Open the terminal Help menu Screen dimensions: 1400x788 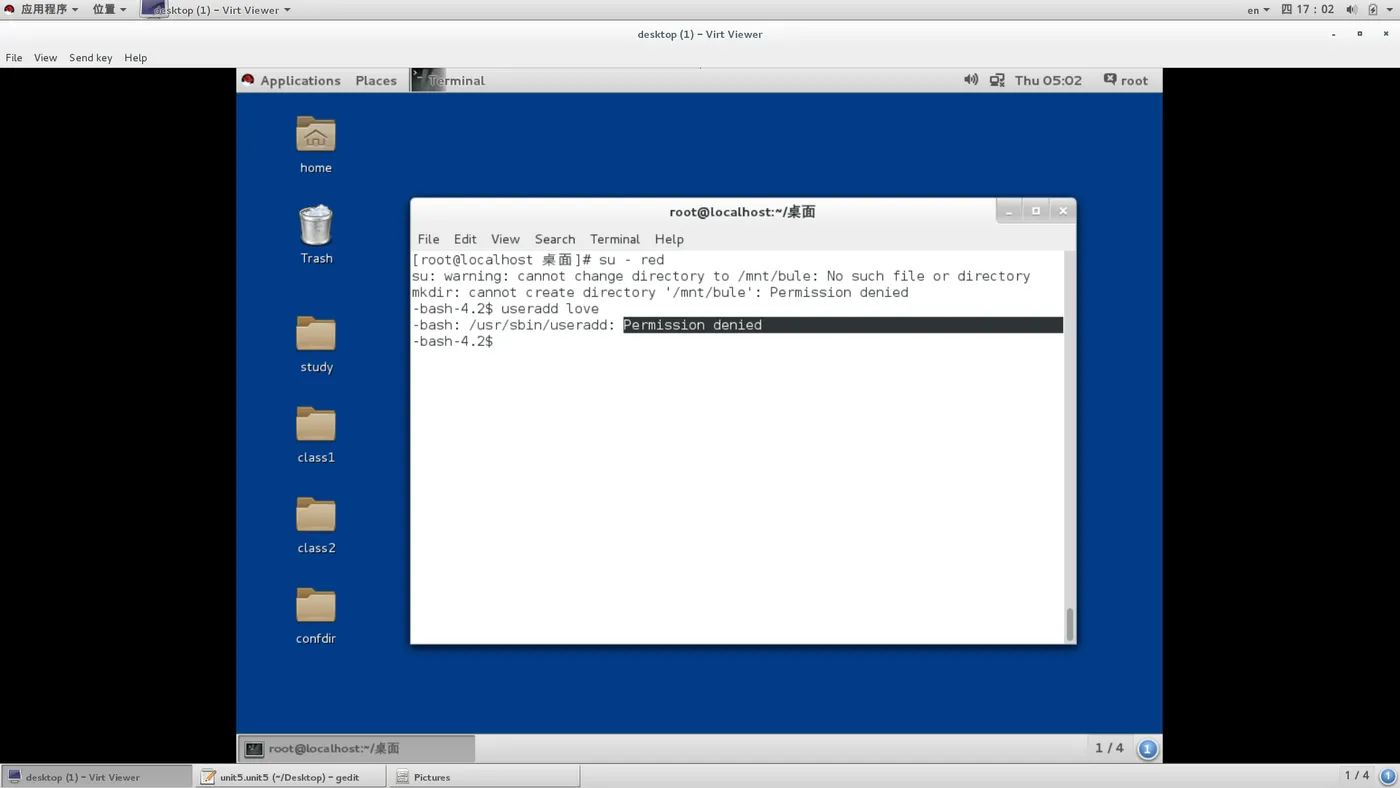(x=669, y=239)
